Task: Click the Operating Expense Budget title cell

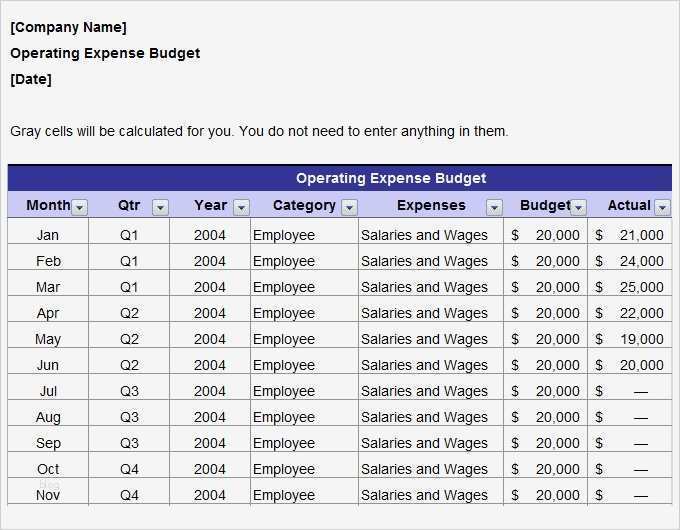Action: pyautogui.click(x=105, y=53)
